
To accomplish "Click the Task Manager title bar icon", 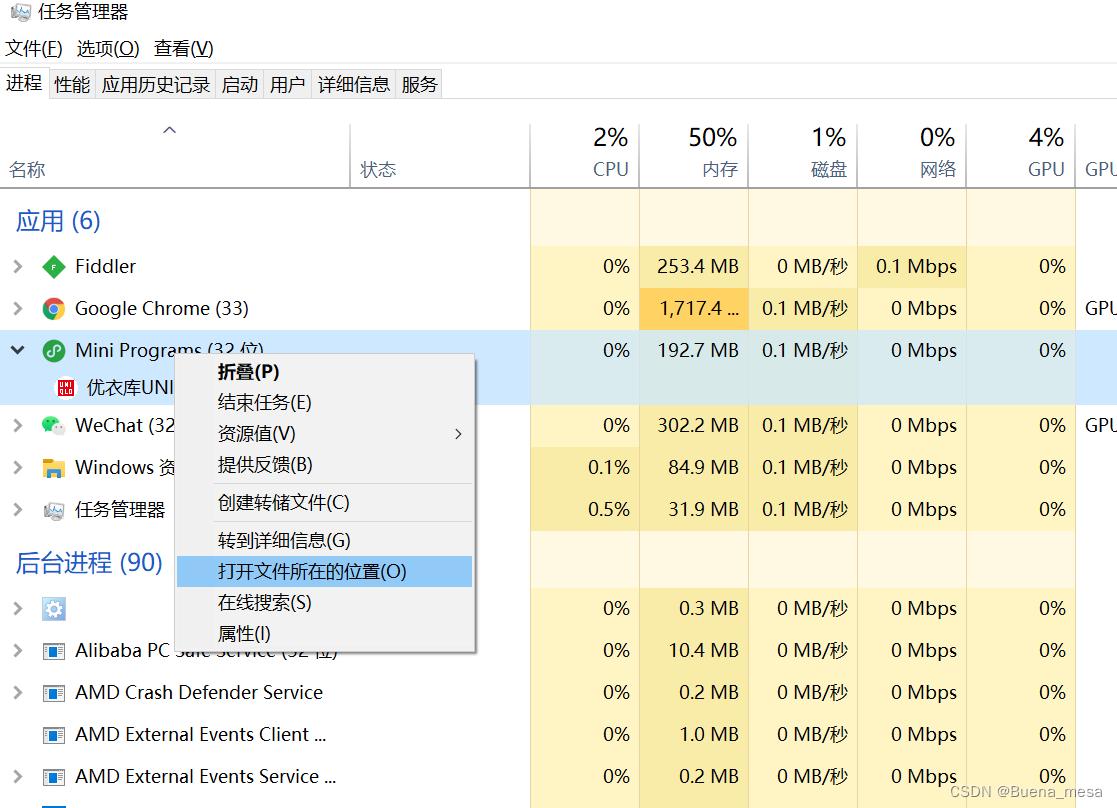I will (21, 11).
